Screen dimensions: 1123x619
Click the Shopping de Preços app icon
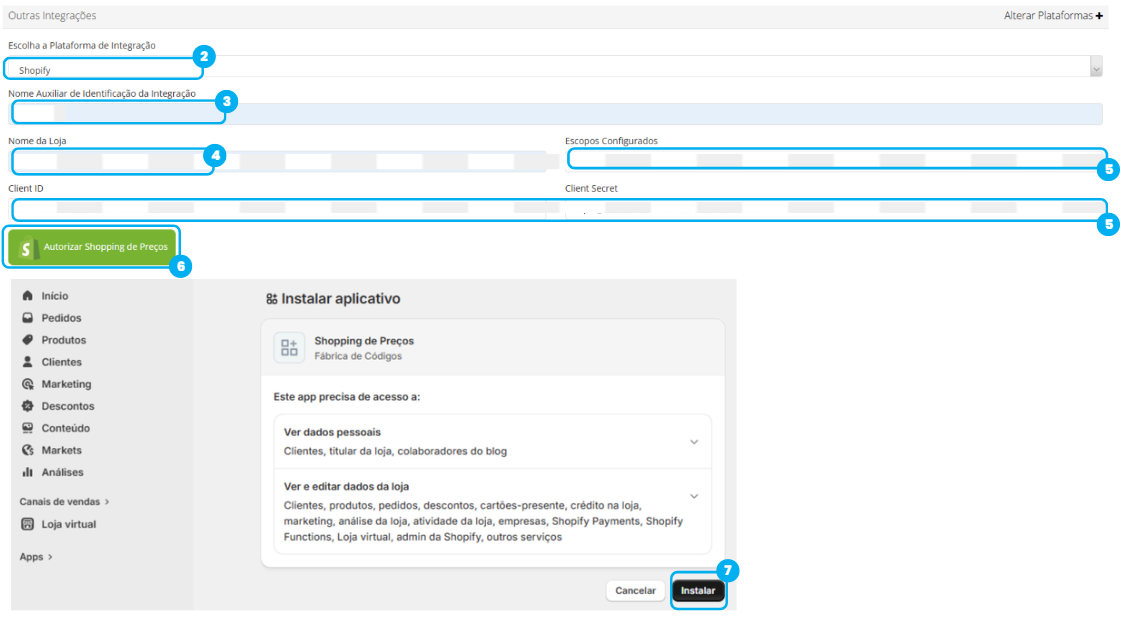(289, 348)
